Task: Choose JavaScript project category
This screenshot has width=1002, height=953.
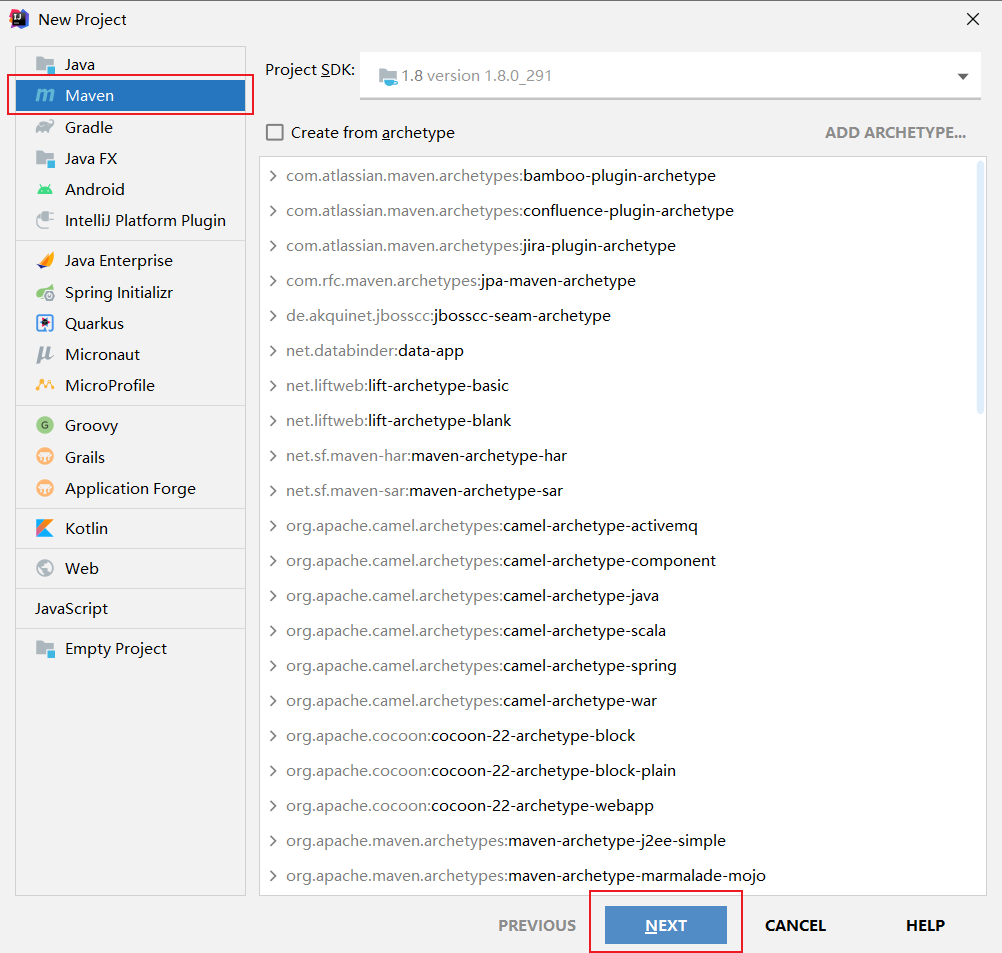Action: pyautogui.click(x=130, y=608)
